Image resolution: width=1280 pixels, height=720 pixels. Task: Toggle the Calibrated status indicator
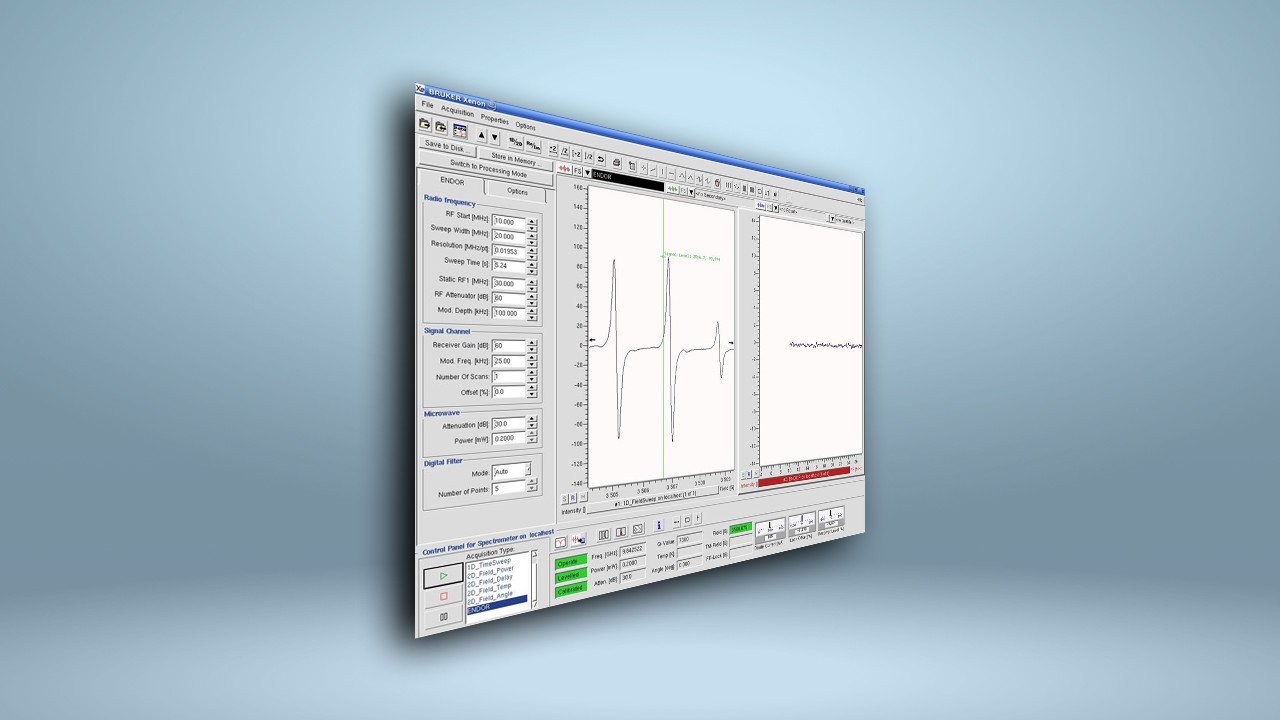[569, 589]
